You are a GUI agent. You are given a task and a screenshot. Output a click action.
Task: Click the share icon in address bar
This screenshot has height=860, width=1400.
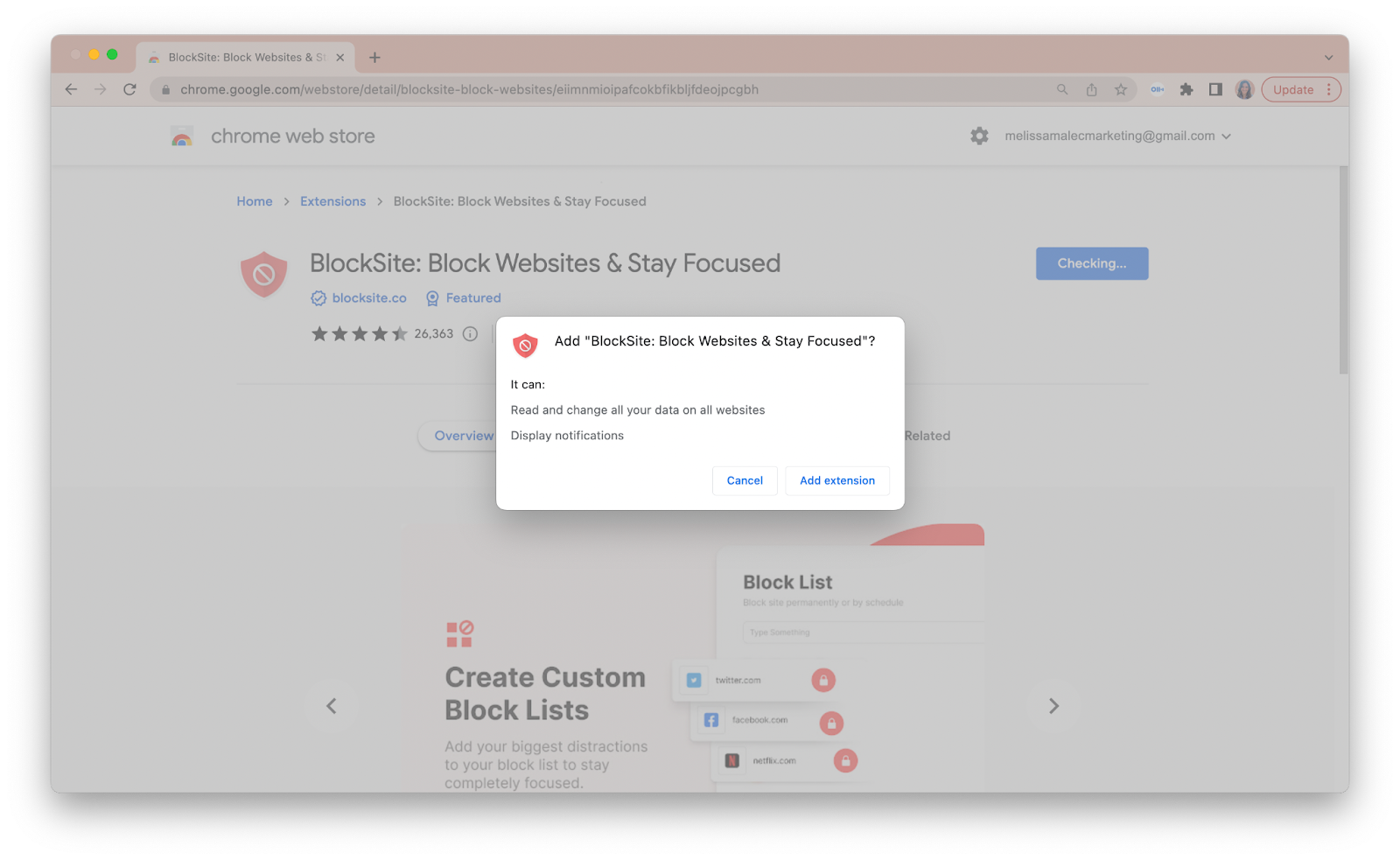pos(1092,89)
